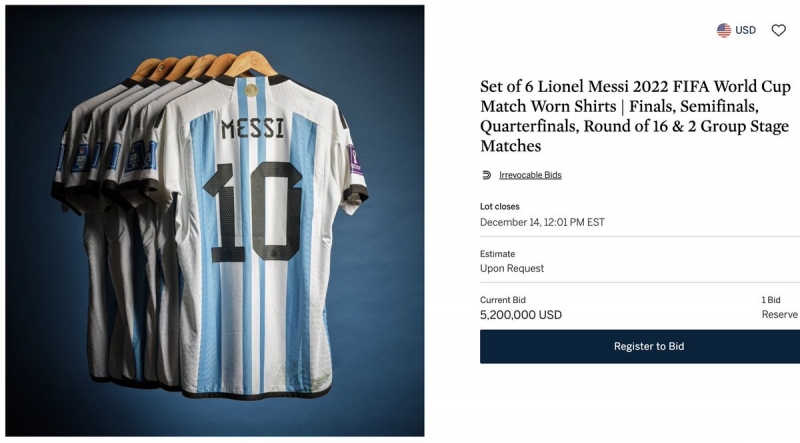
Task: Open the Irrevocable Bids link
Action: pos(530,175)
